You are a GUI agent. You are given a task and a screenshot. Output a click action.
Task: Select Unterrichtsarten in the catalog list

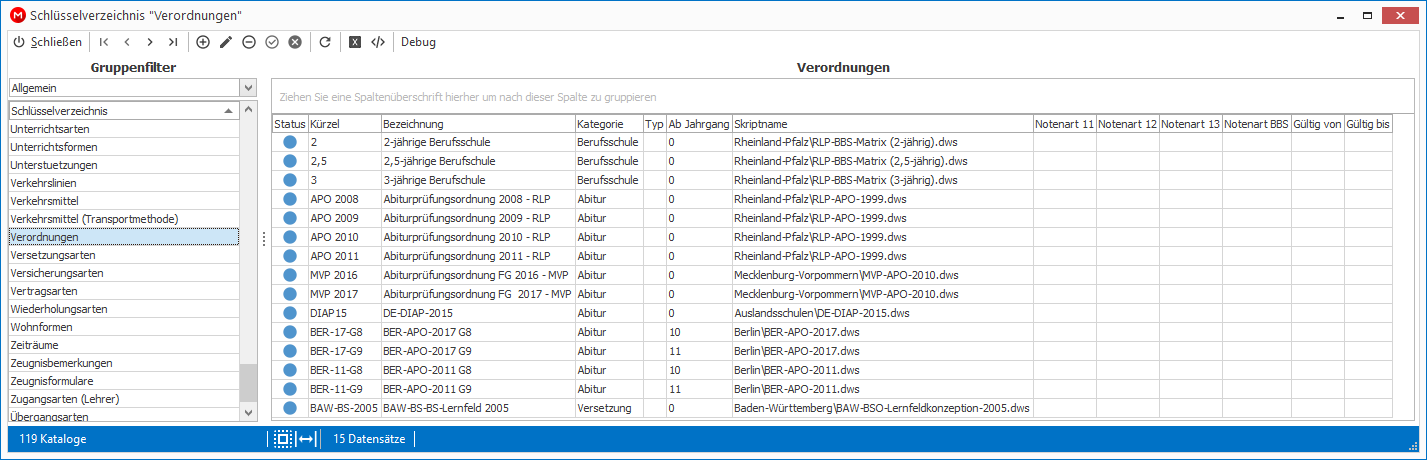pyautogui.click(x=124, y=129)
